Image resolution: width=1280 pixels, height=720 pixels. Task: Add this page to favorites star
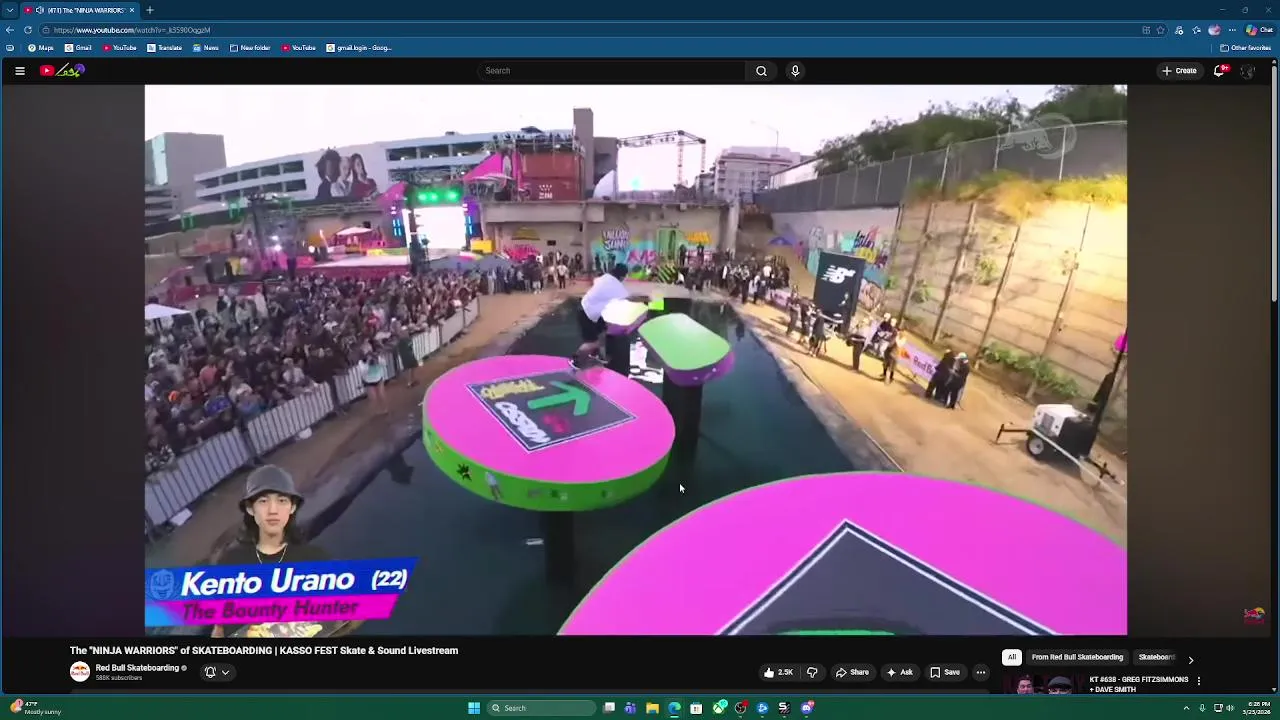pyautogui.click(x=1161, y=30)
